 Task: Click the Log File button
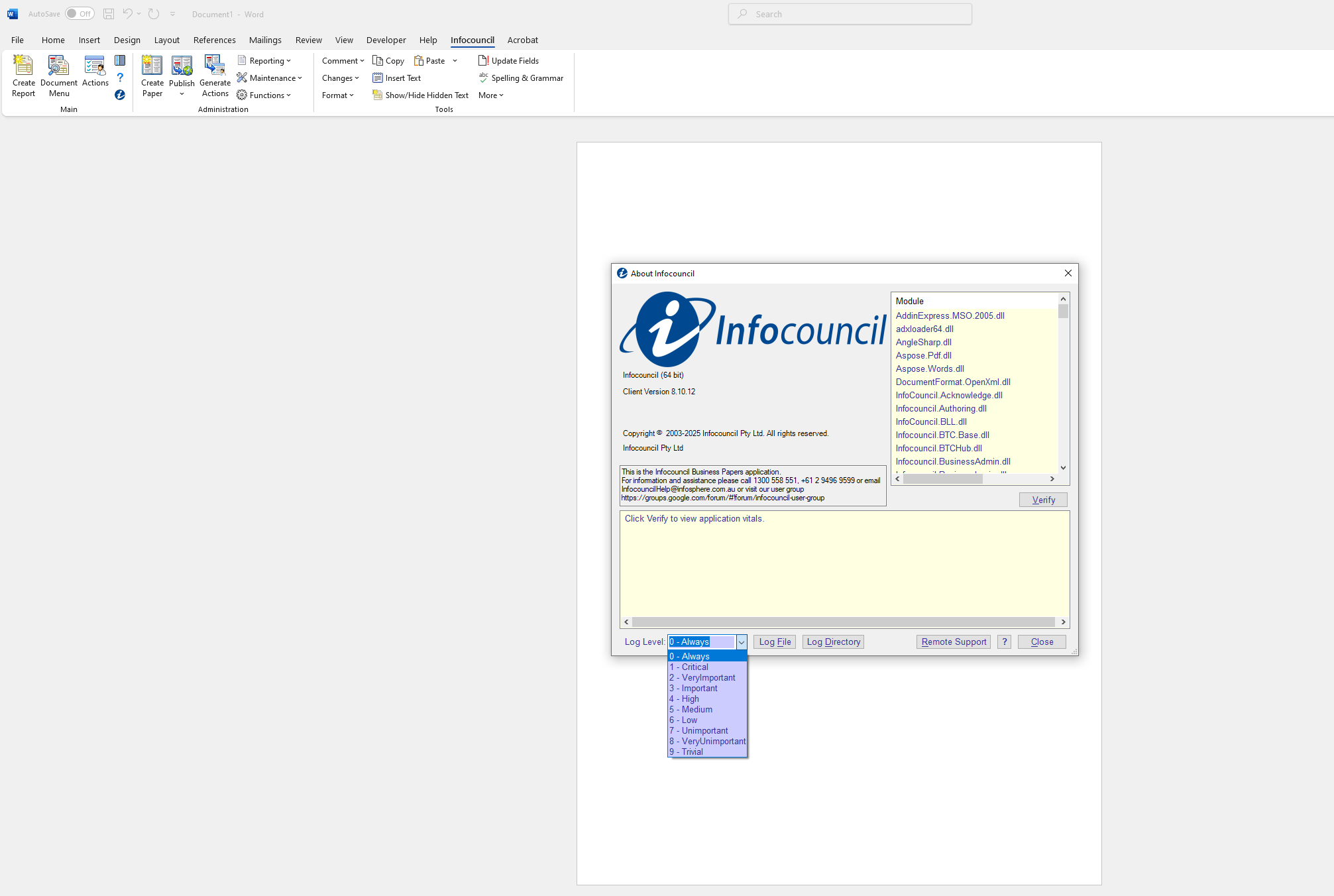(x=775, y=642)
